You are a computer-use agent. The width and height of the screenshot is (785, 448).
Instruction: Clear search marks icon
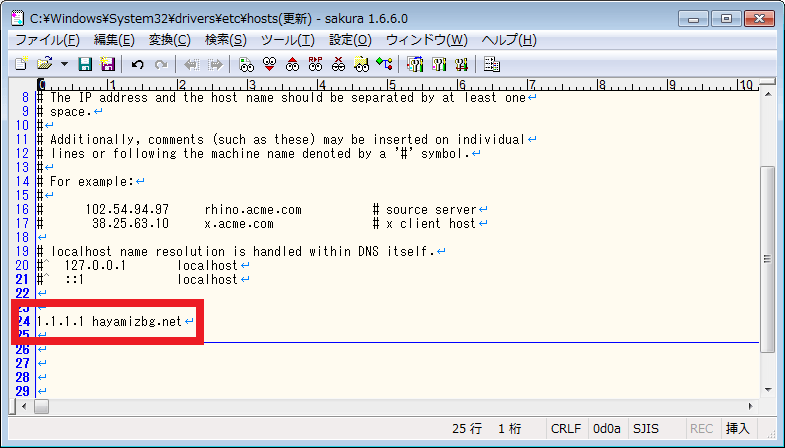pyautogui.click(x=338, y=64)
